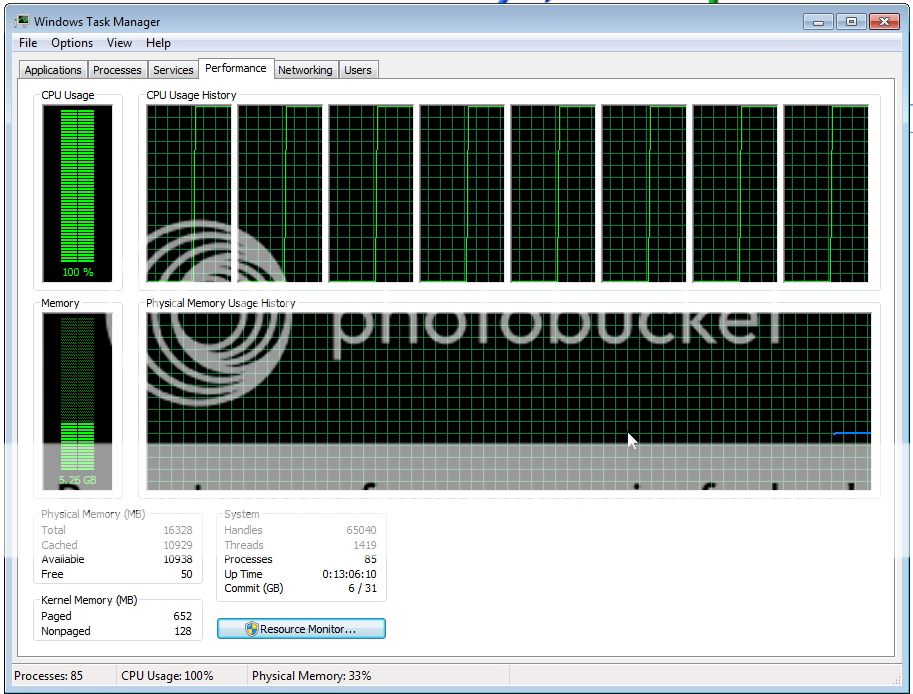Click the Task Manager title bar icon
The height and width of the screenshot is (694, 913).
[x=21, y=21]
